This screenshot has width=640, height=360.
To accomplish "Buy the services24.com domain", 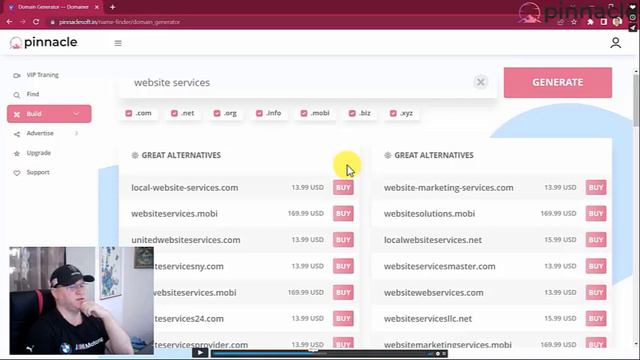I will tap(343, 318).
